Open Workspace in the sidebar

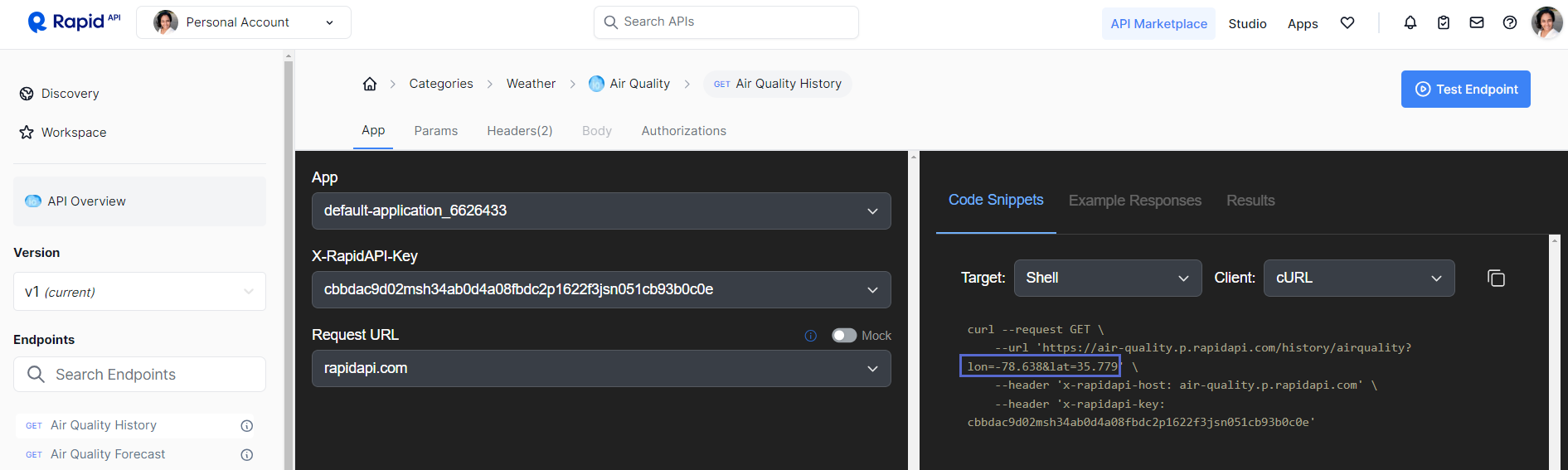point(63,133)
